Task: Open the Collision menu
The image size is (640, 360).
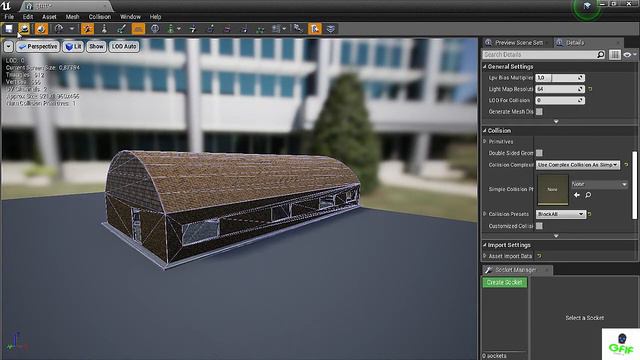Action: [x=100, y=17]
